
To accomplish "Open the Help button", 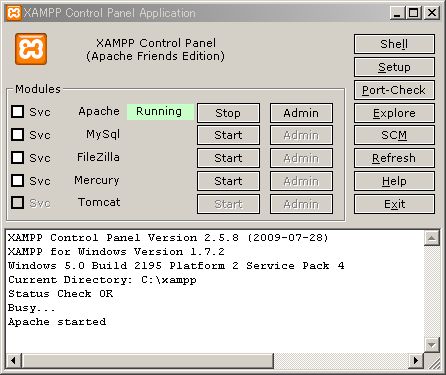I will tap(394, 181).
